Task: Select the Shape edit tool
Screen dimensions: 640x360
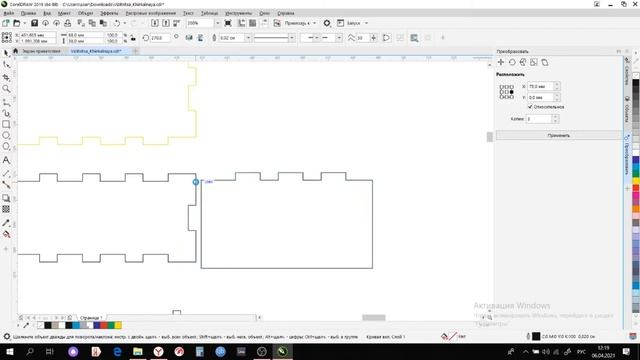Action: 6,65
